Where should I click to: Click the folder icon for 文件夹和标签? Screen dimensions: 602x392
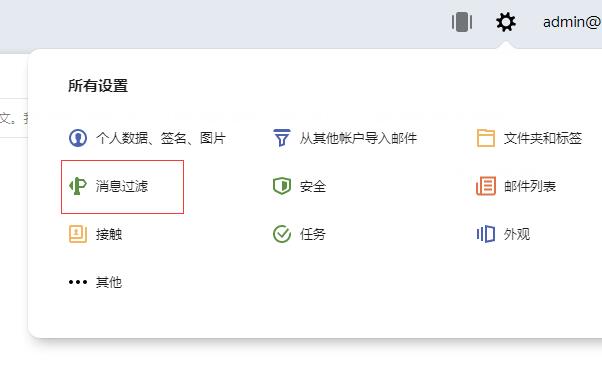click(x=486, y=138)
